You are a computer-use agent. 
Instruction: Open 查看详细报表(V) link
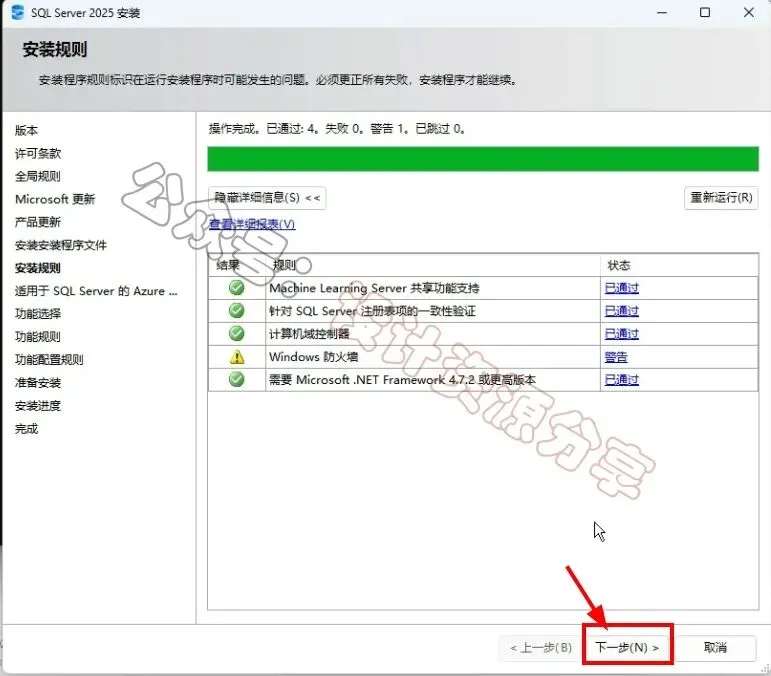pyautogui.click(x=252, y=224)
